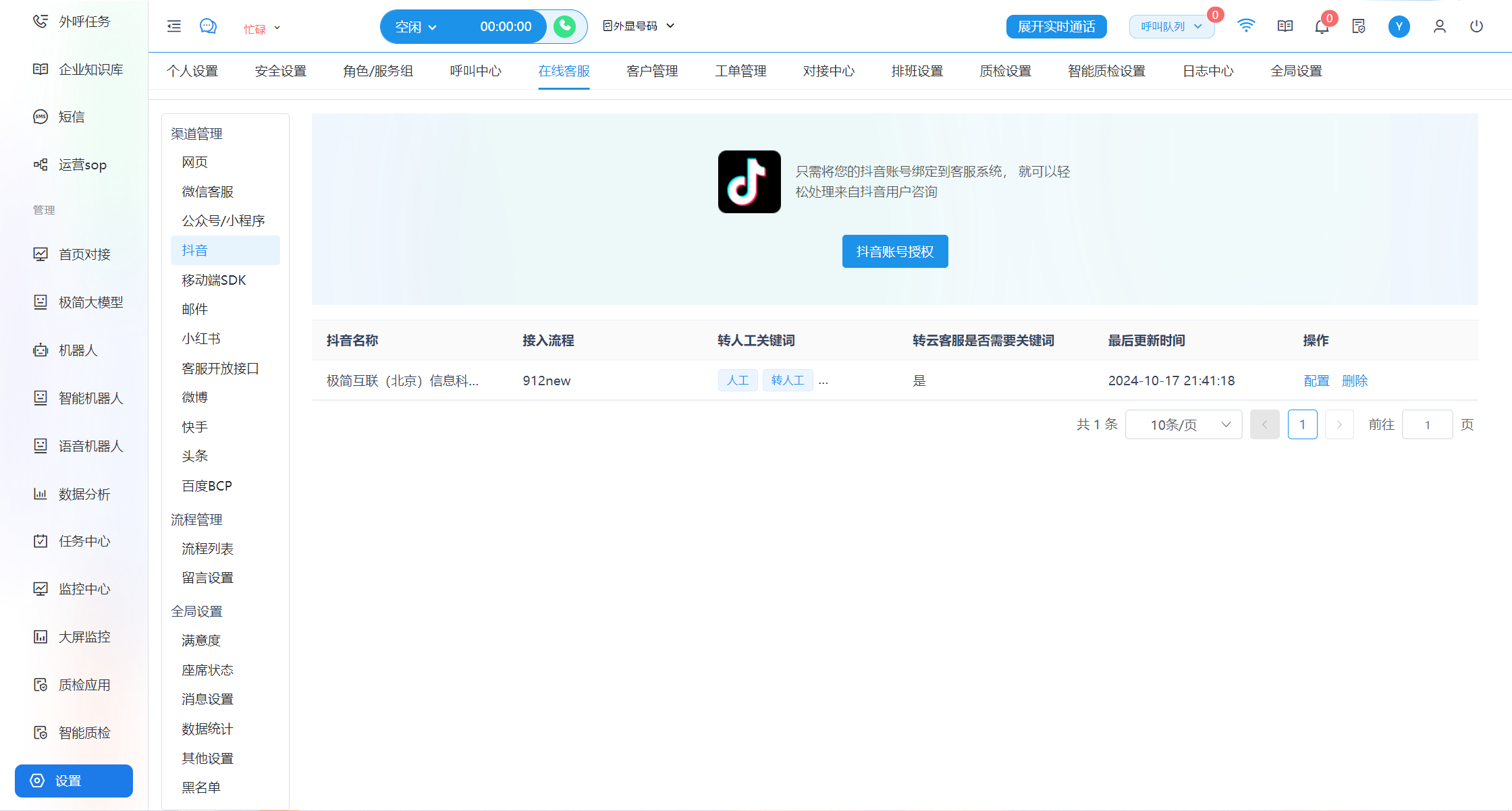Viewport: 1512px width, 811px height.
Task: Open 机器人 in the left sidebar
Action: click(65, 350)
